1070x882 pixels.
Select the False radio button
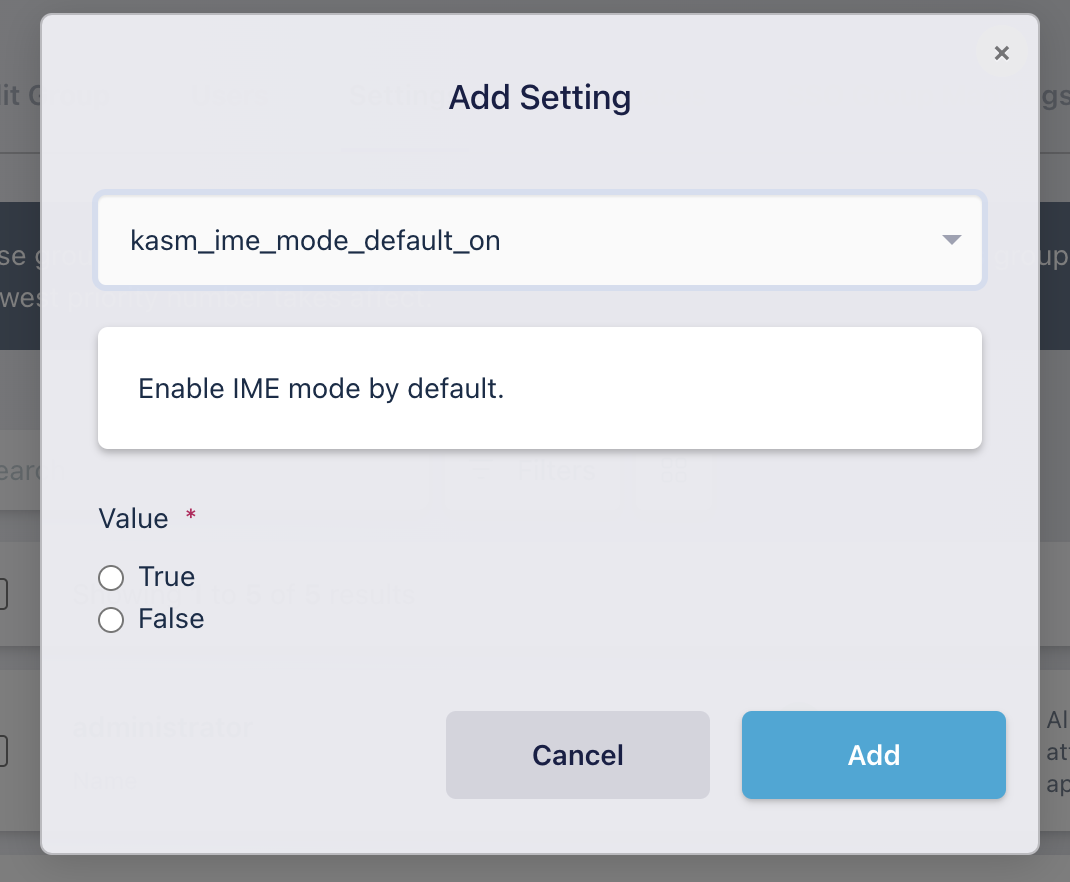111,619
